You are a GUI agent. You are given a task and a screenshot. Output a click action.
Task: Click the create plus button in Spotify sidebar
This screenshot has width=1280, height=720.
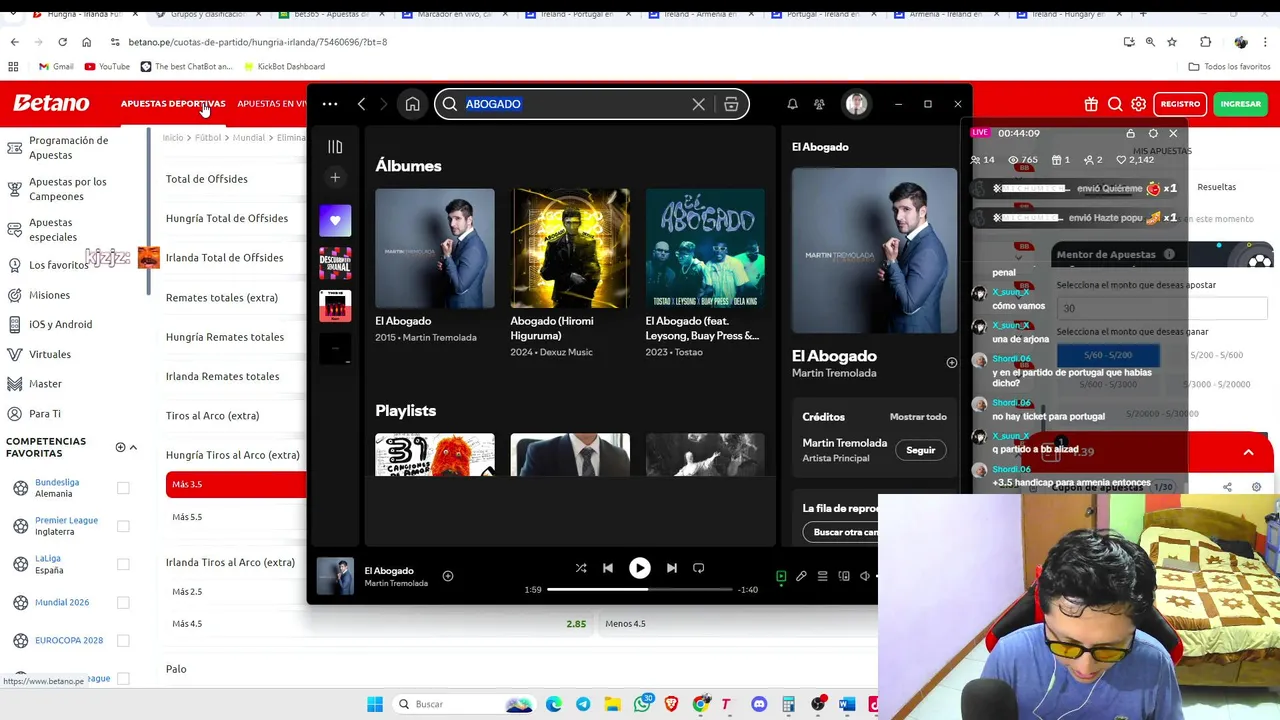(x=335, y=177)
